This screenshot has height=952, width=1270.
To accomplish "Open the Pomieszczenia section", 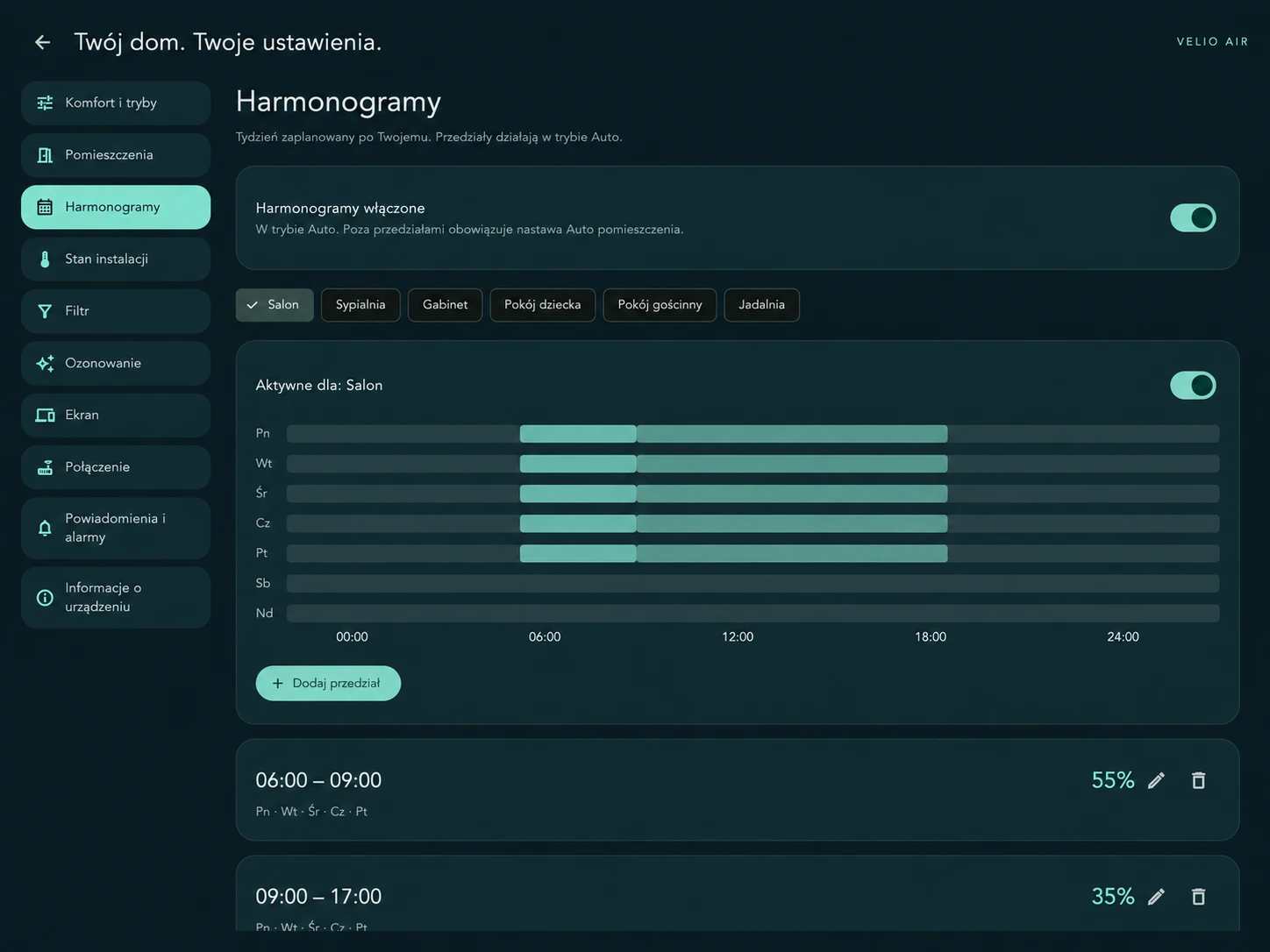I will point(116,155).
